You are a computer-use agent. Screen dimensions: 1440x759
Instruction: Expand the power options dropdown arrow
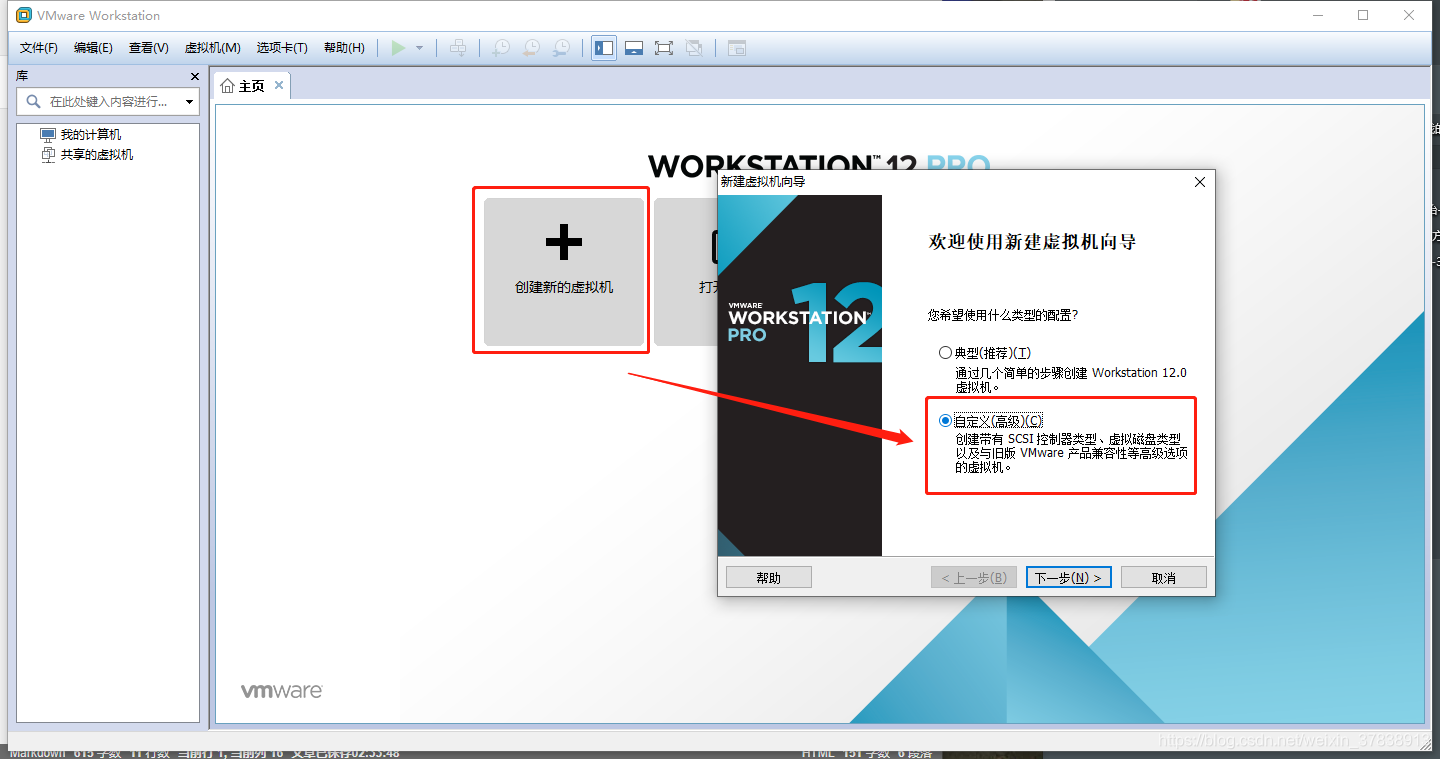(419, 48)
